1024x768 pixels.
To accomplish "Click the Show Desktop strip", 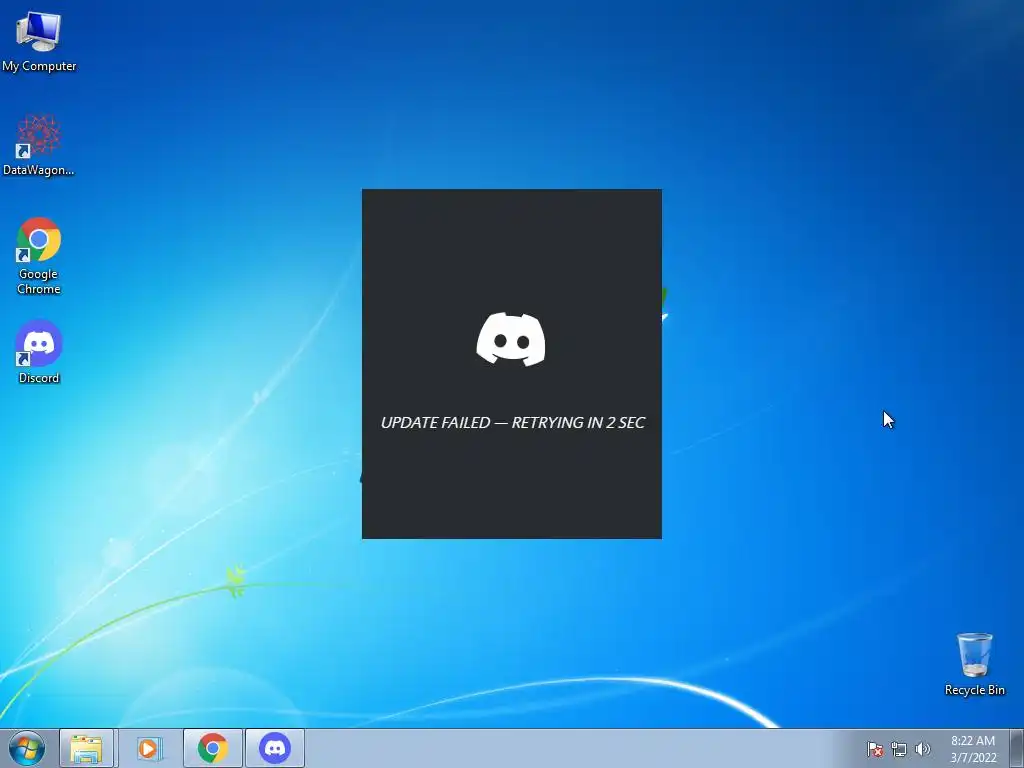I will point(1017,748).
